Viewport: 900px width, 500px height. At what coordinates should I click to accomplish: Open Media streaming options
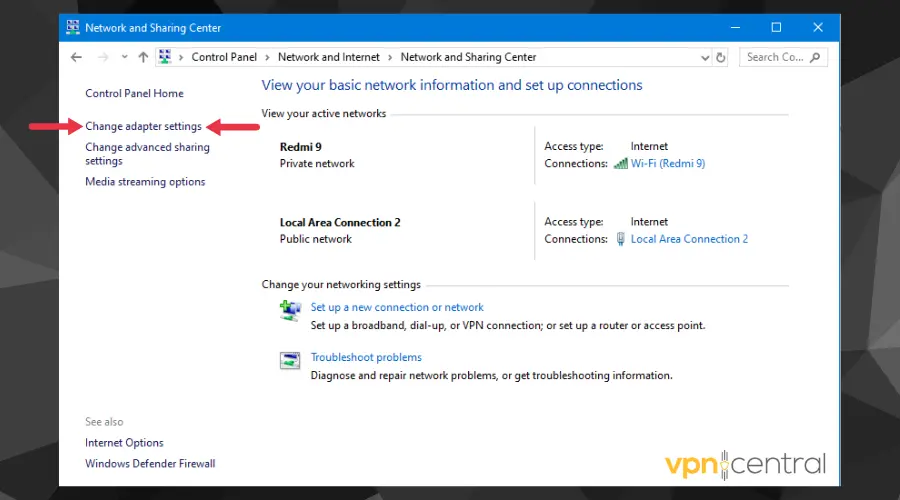click(x=145, y=181)
